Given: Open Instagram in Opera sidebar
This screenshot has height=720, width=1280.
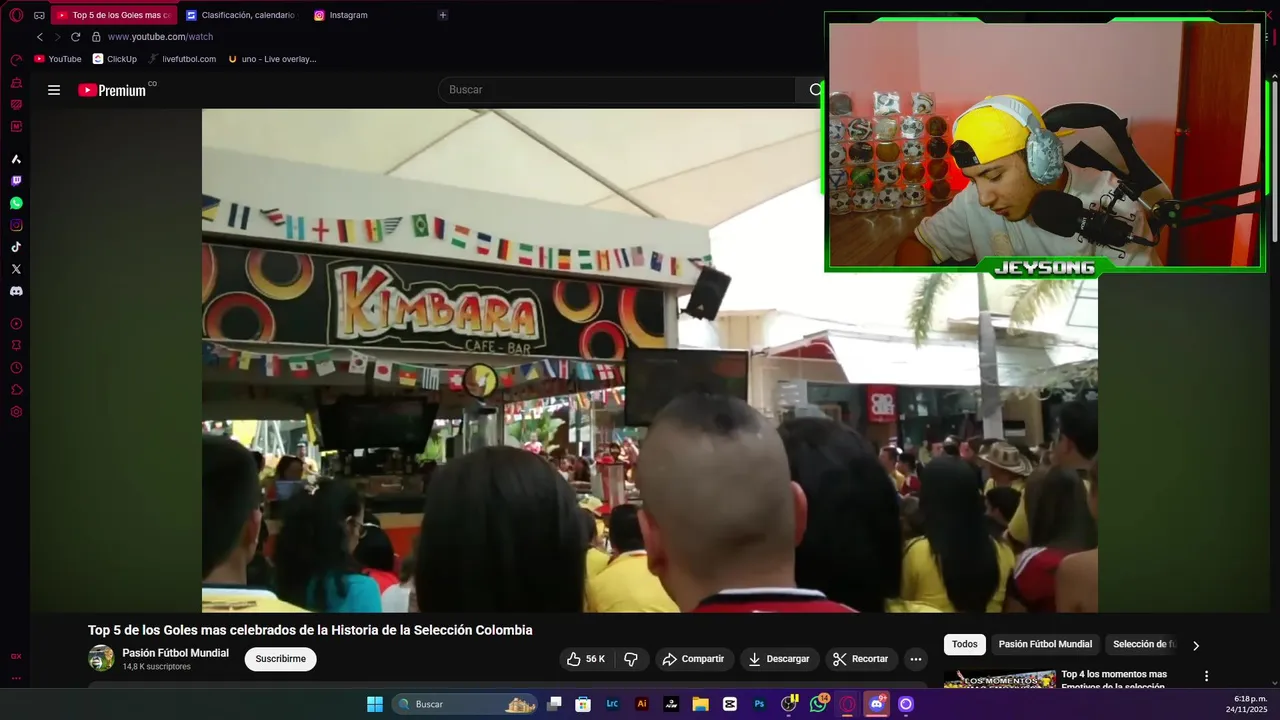Looking at the screenshot, I should [x=16, y=225].
